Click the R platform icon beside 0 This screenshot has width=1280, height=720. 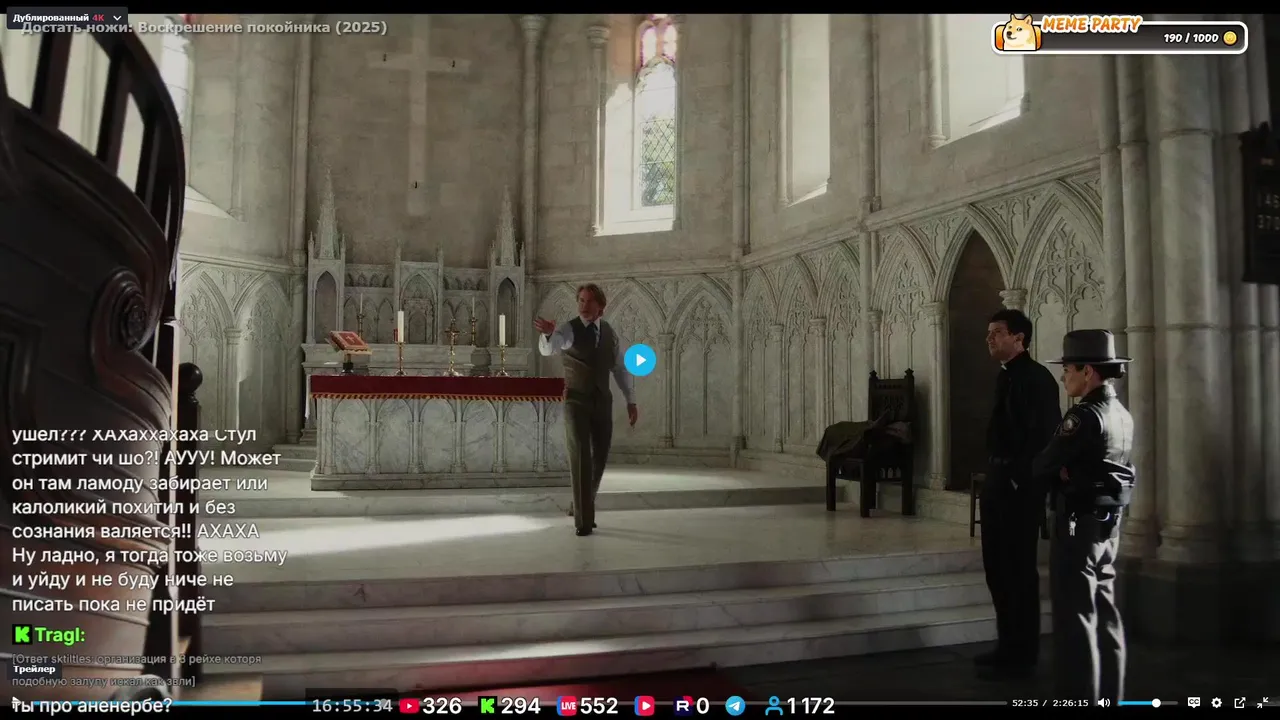(684, 706)
